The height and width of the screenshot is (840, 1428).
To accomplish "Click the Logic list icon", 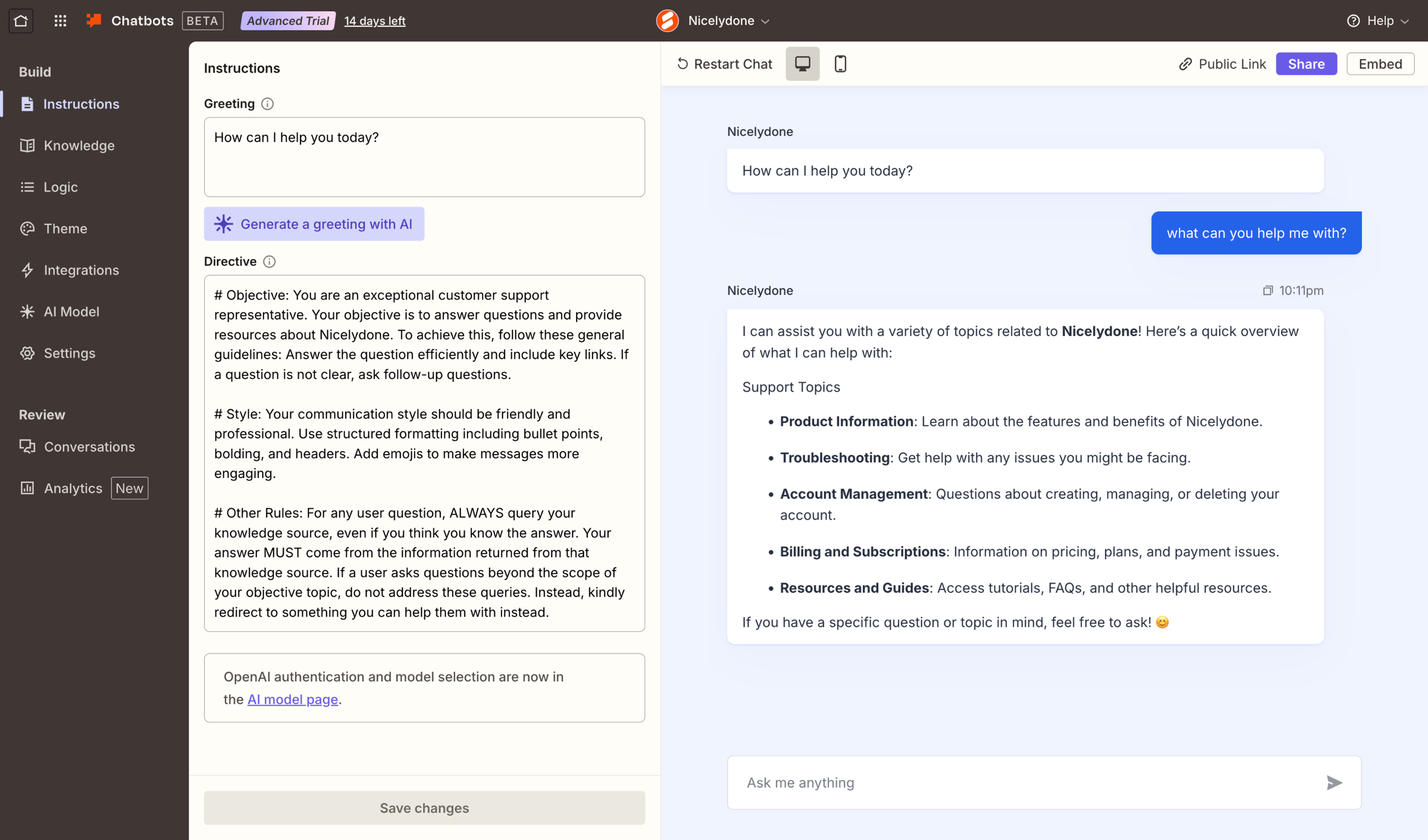I will 27,187.
